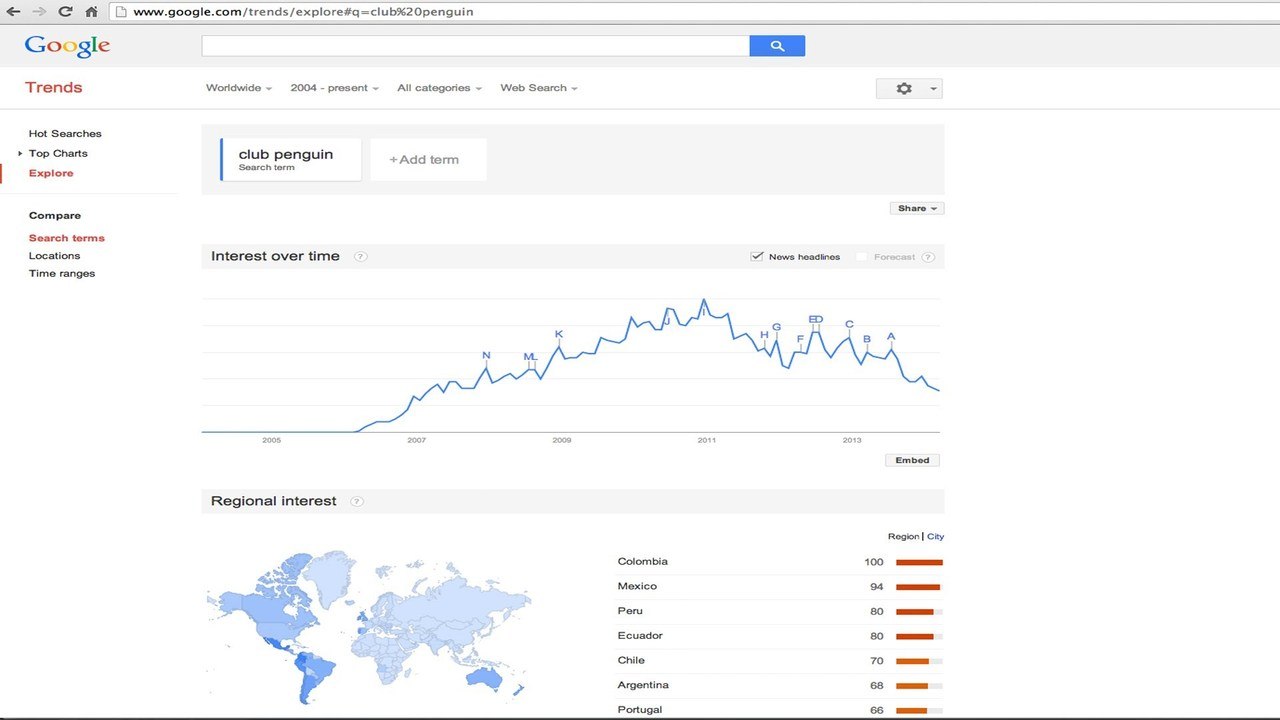Click the Embed button under the chart

coord(912,460)
